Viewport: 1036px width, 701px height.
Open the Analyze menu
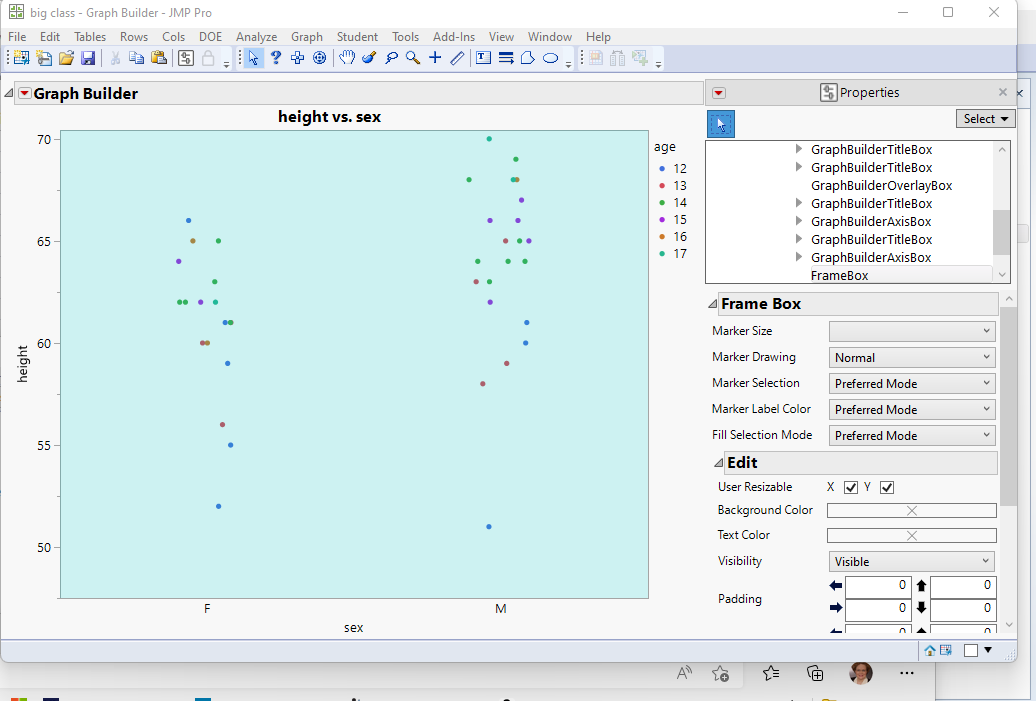[256, 37]
